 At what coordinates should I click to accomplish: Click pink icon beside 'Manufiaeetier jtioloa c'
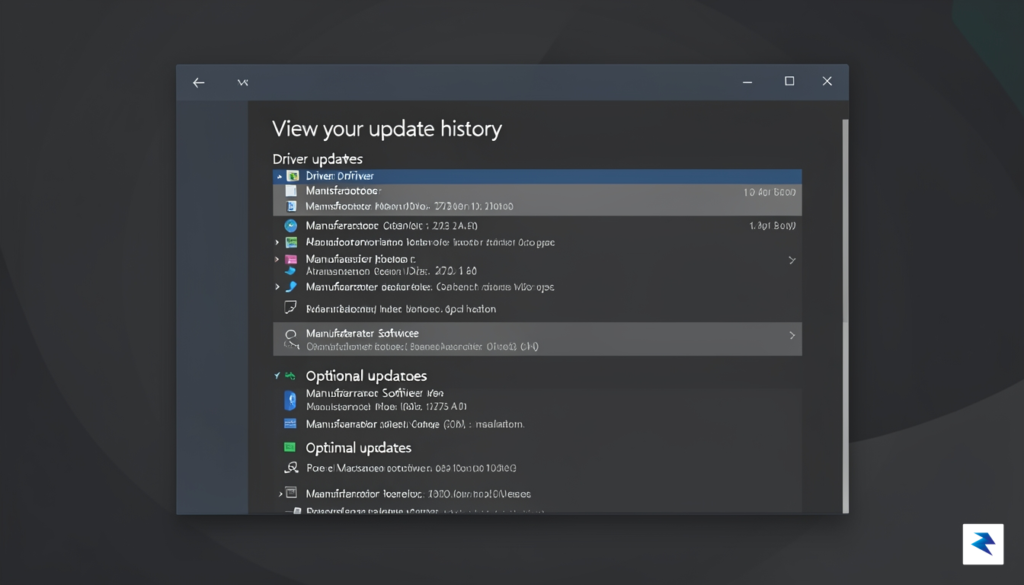coord(291,259)
